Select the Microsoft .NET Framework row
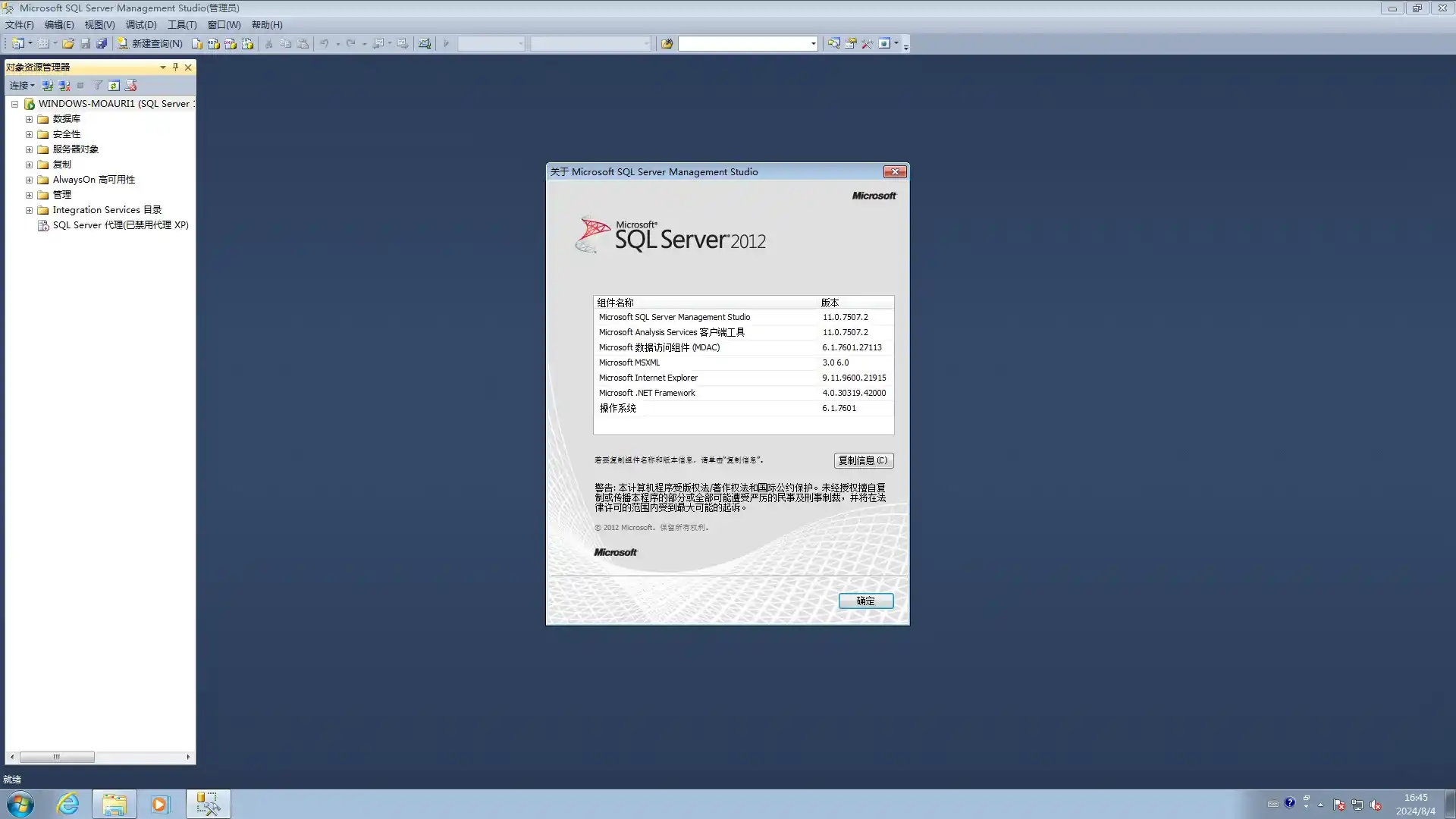 (x=743, y=393)
